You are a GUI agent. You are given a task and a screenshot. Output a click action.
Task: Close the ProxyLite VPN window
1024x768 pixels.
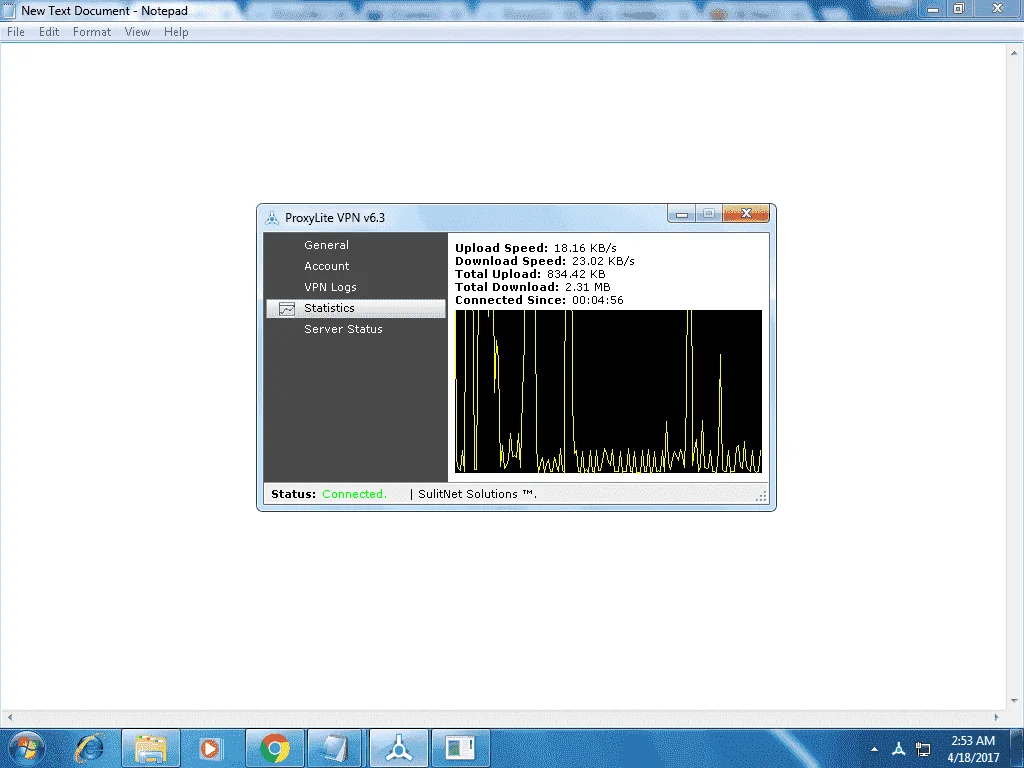click(746, 214)
